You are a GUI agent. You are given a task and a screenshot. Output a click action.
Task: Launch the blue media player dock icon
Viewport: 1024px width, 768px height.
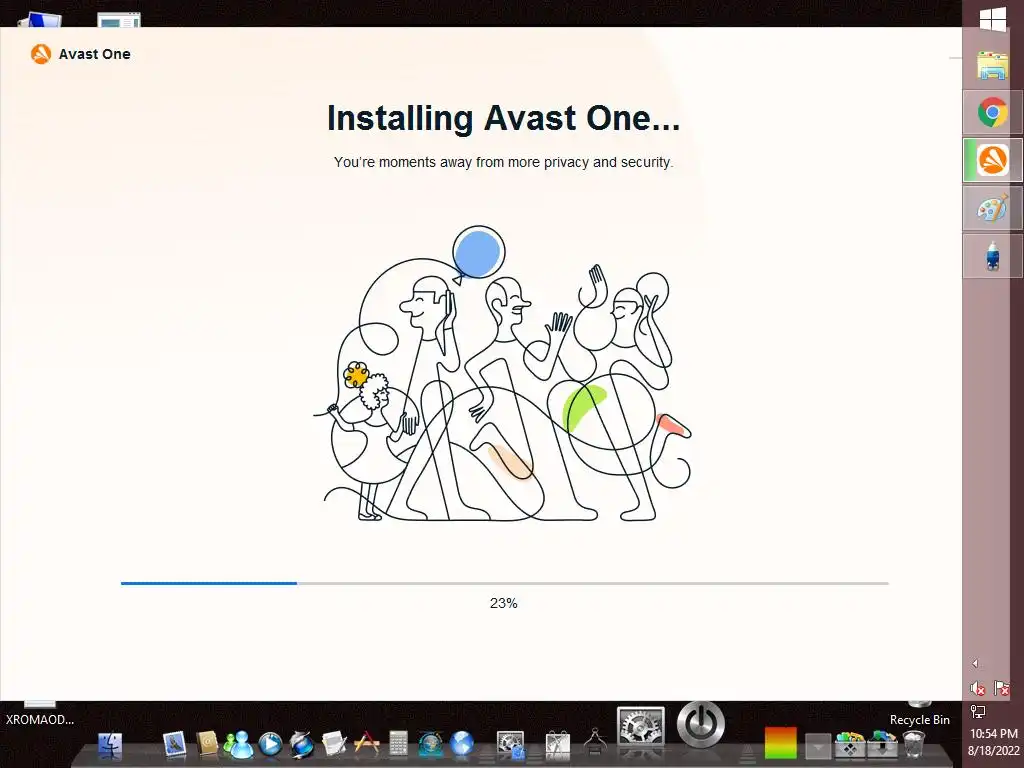point(270,744)
